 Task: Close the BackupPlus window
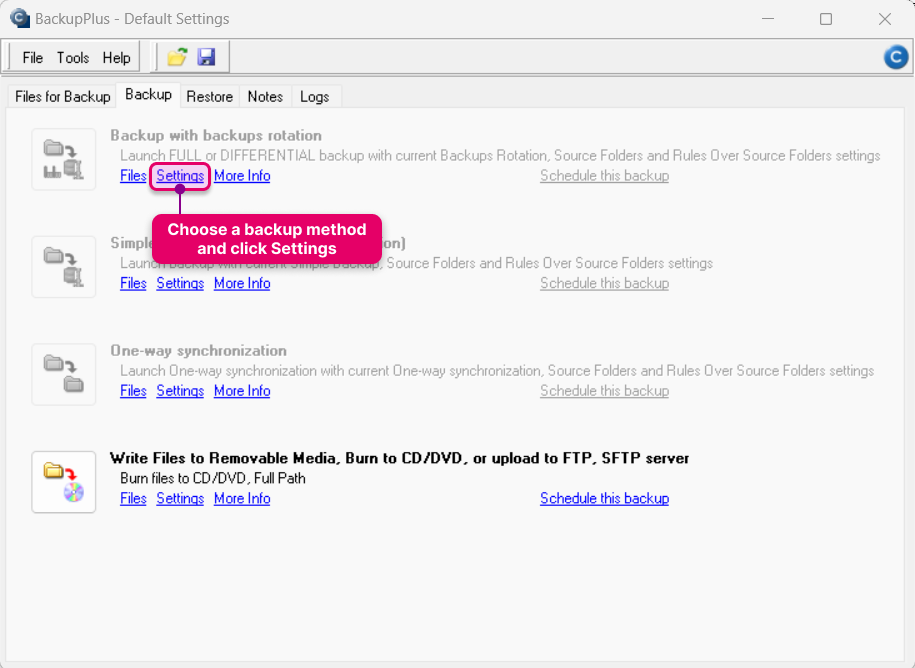coord(885,19)
